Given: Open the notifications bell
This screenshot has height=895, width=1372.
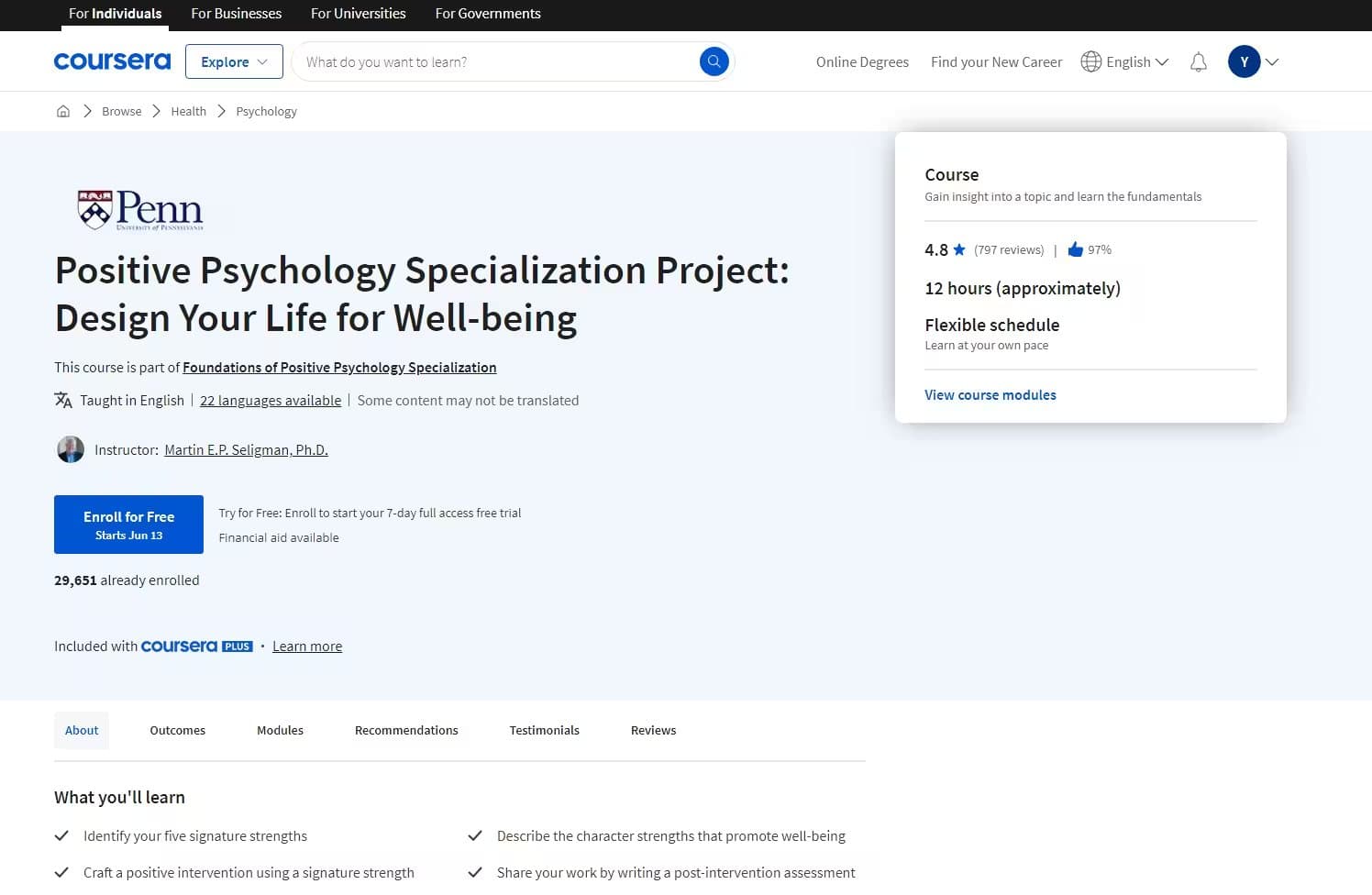Looking at the screenshot, I should (x=1198, y=61).
